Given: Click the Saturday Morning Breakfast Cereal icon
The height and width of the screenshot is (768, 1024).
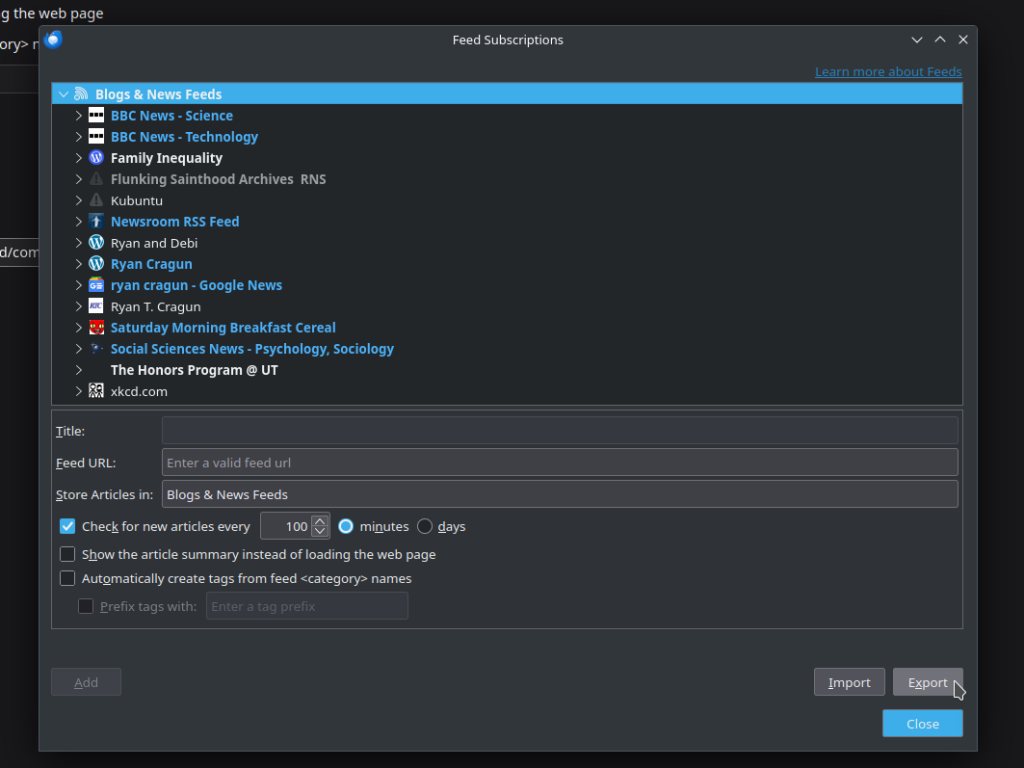Looking at the screenshot, I should 96,328.
